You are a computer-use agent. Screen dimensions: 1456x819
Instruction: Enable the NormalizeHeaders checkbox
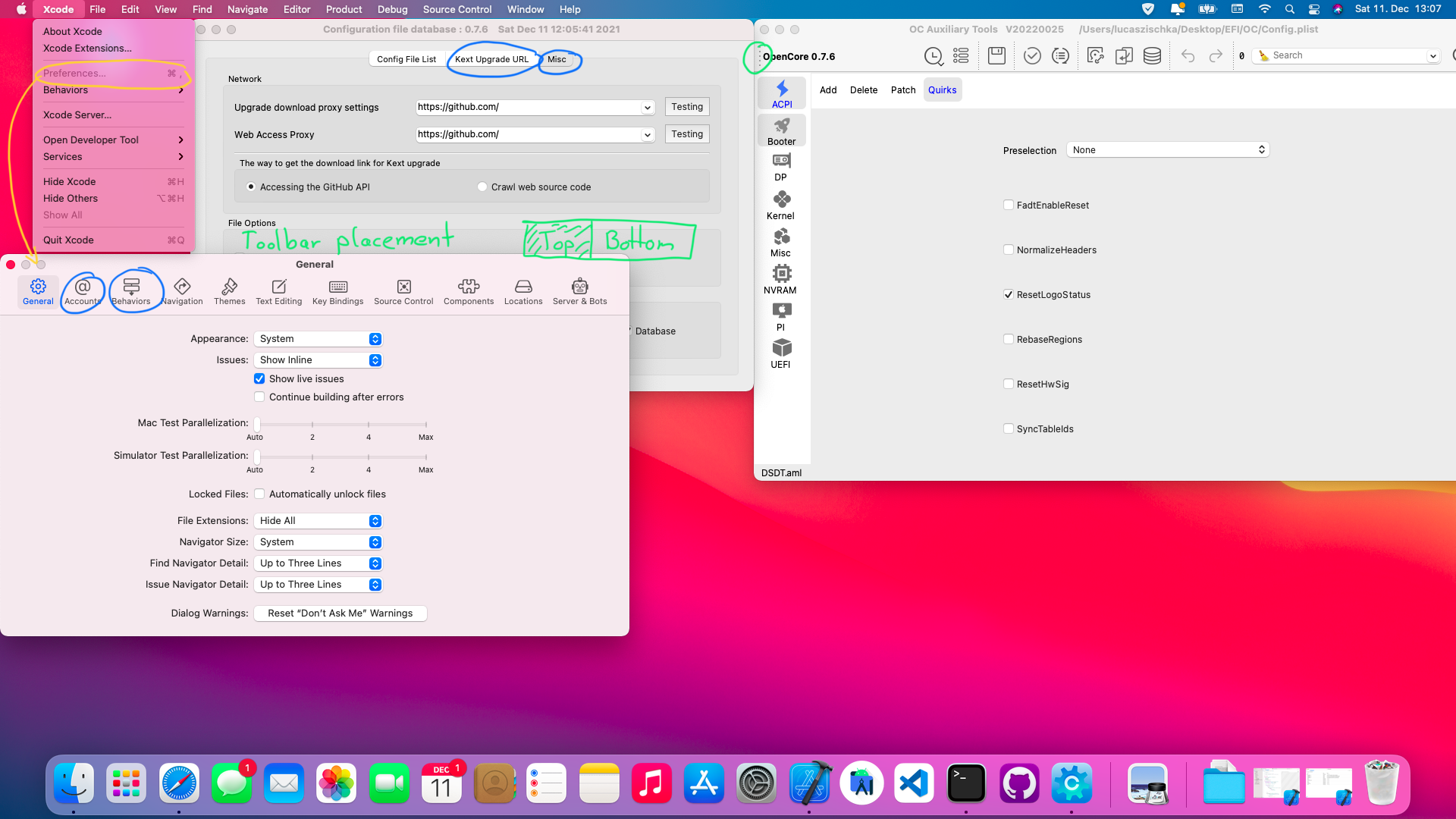click(x=1009, y=249)
